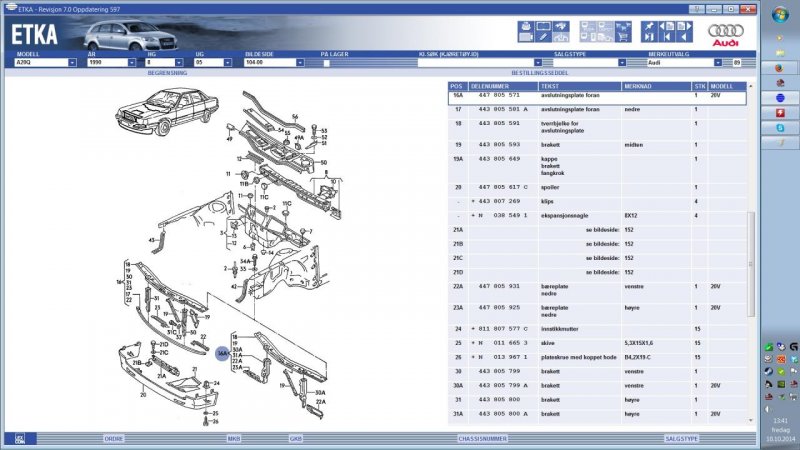Open the red Flash taskbar application
800x450 pixels.
tap(780, 113)
